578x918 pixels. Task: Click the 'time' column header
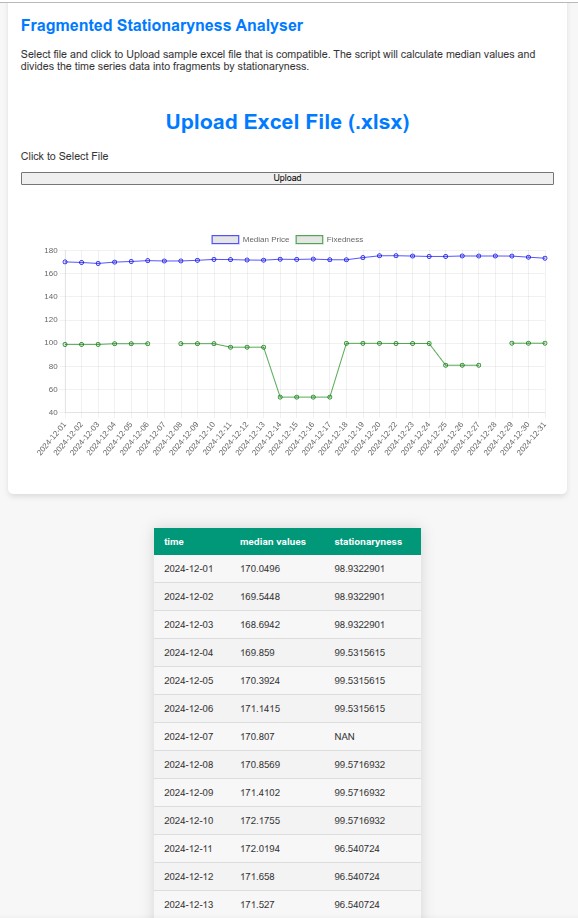coord(174,542)
